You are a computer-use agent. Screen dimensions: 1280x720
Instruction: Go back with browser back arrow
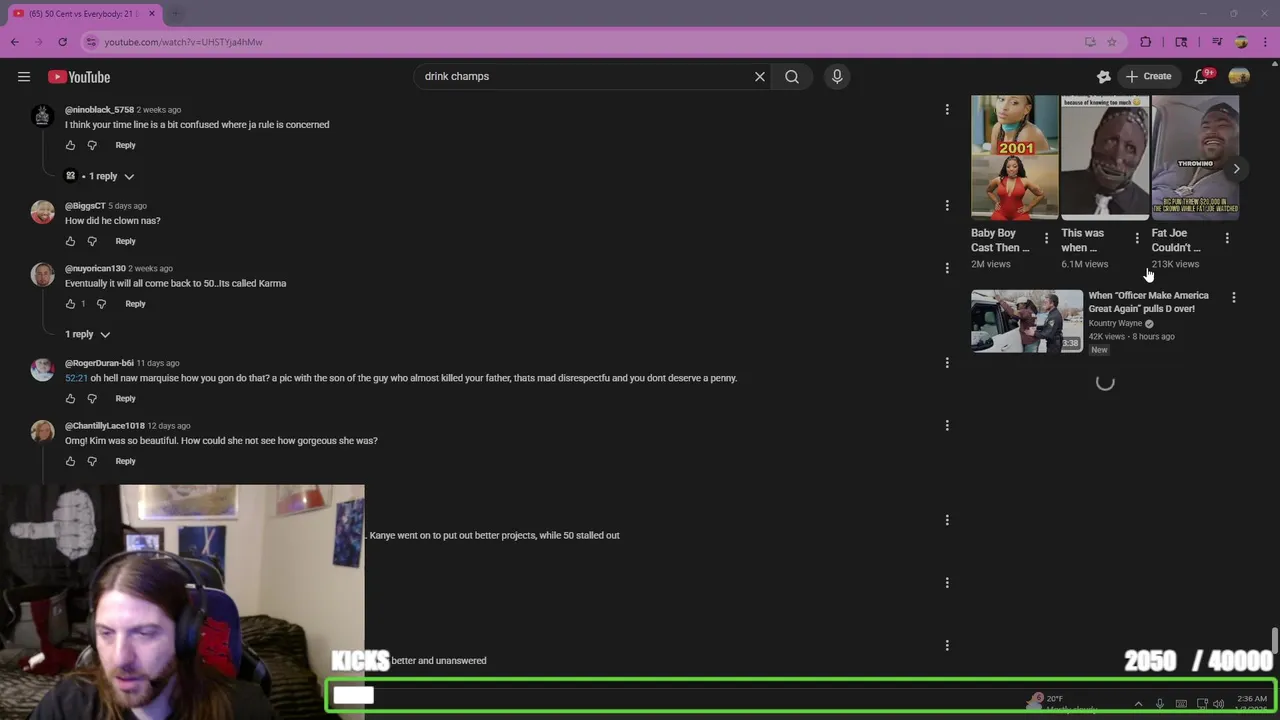pyautogui.click(x=15, y=42)
